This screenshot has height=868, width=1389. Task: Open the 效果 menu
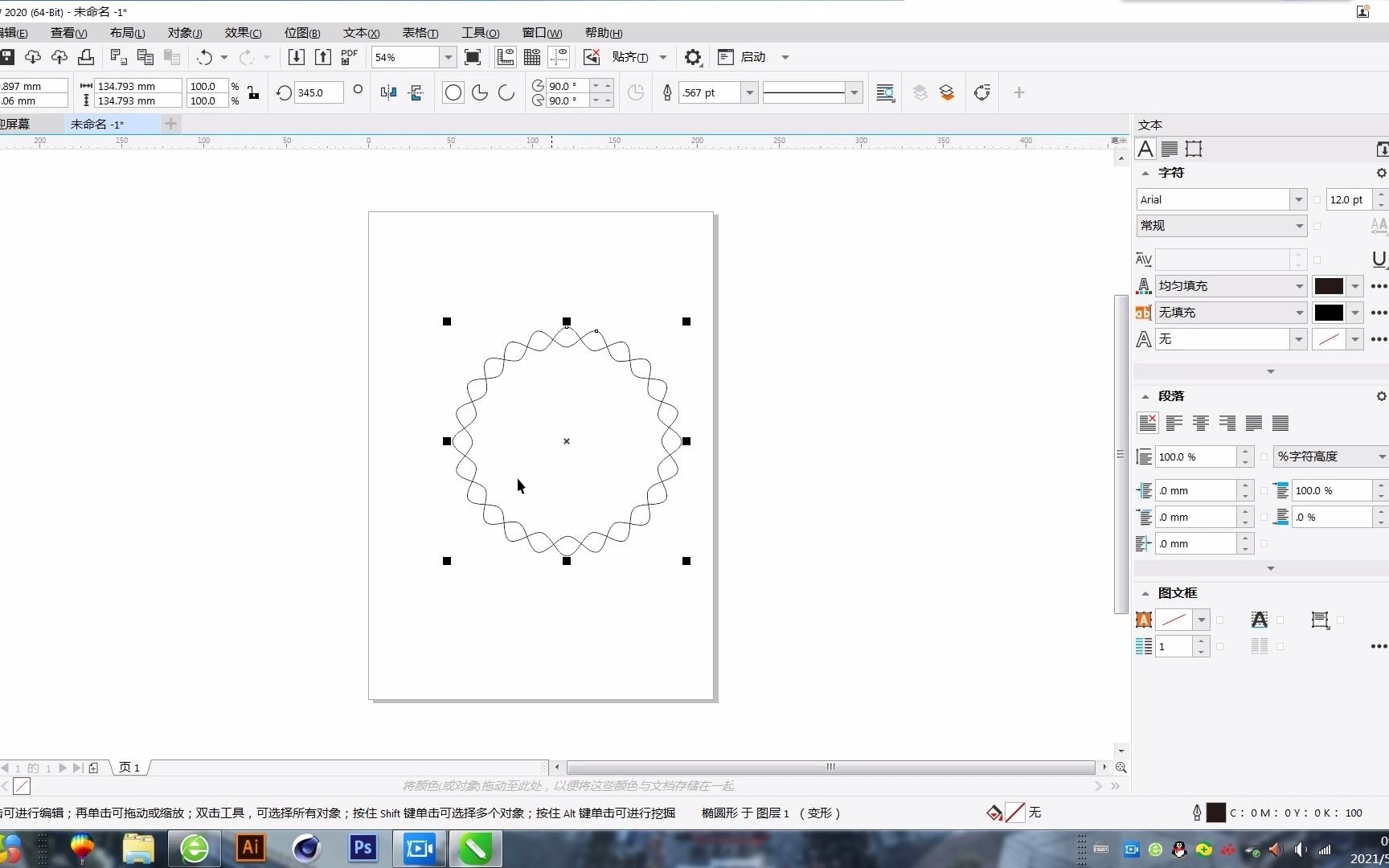[243, 33]
